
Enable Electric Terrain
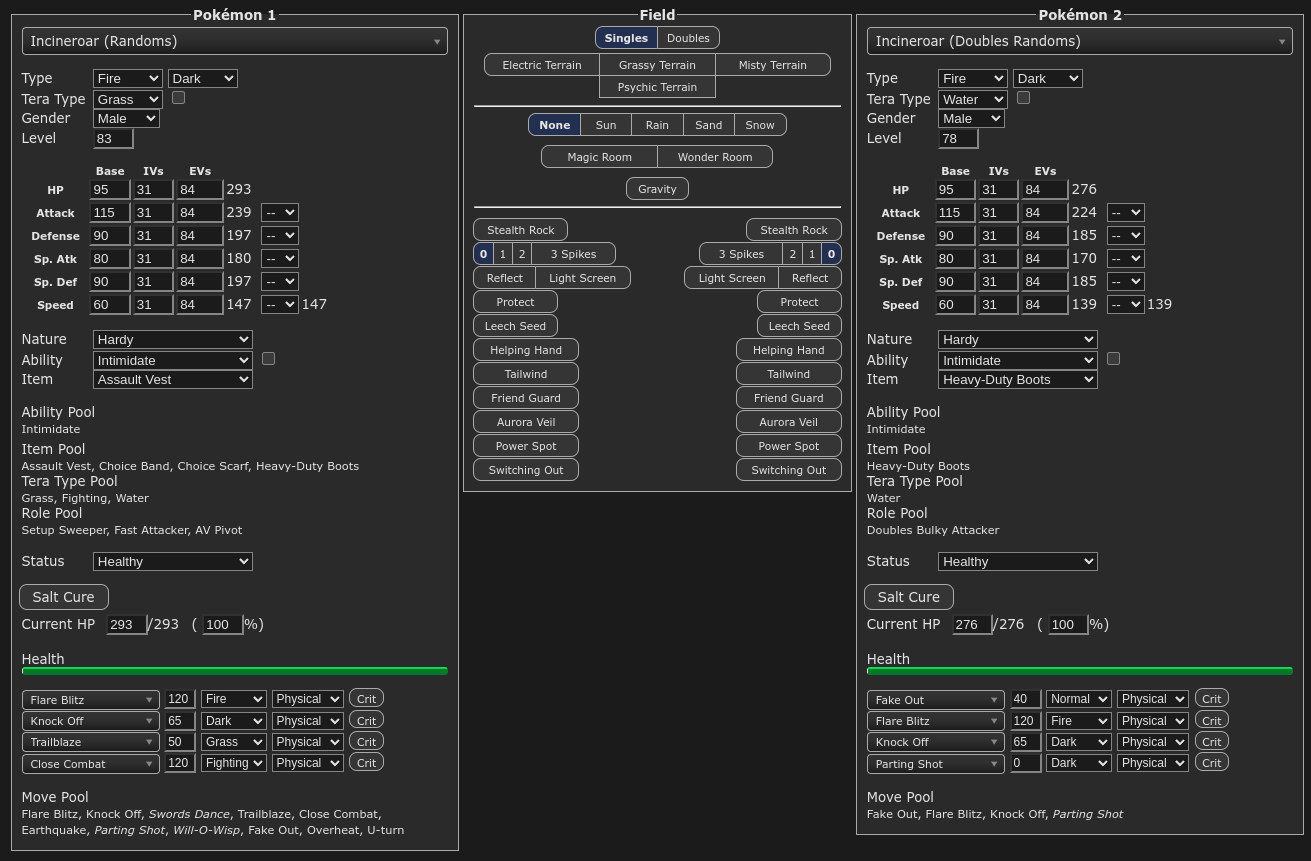coord(542,65)
